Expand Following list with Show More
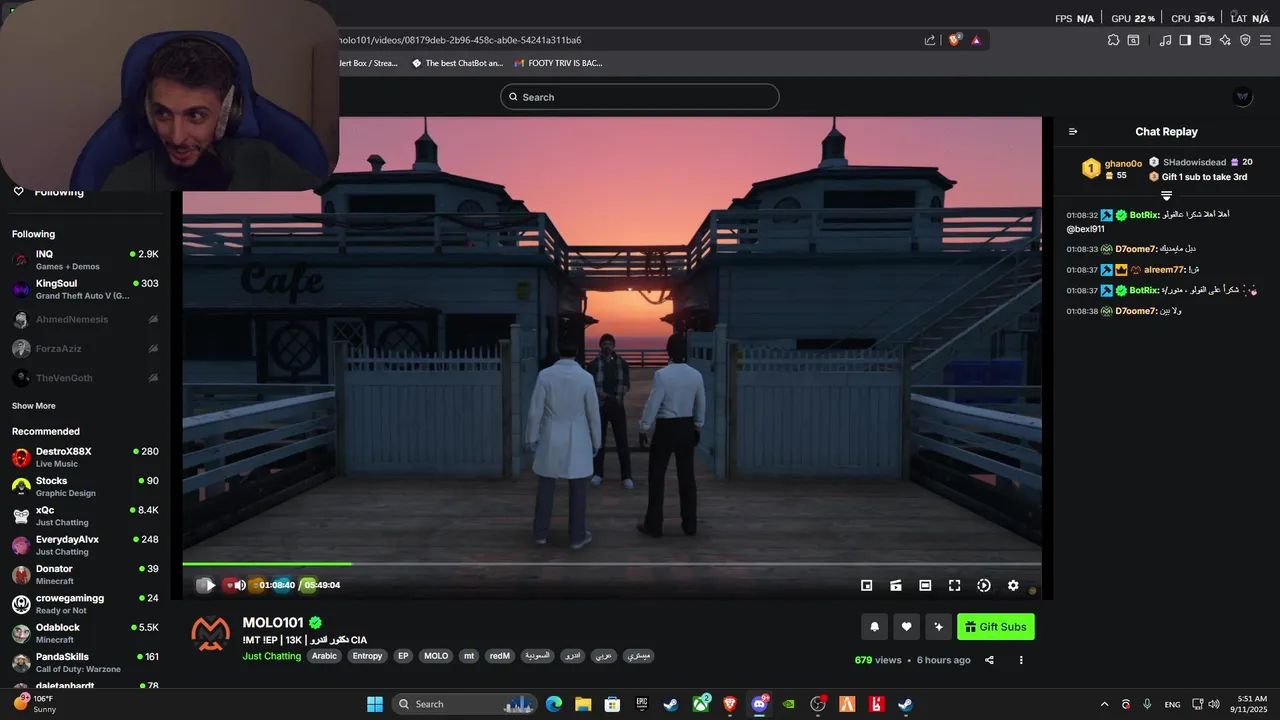This screenshot has width=1280, height=720. (x=34, y=406)
